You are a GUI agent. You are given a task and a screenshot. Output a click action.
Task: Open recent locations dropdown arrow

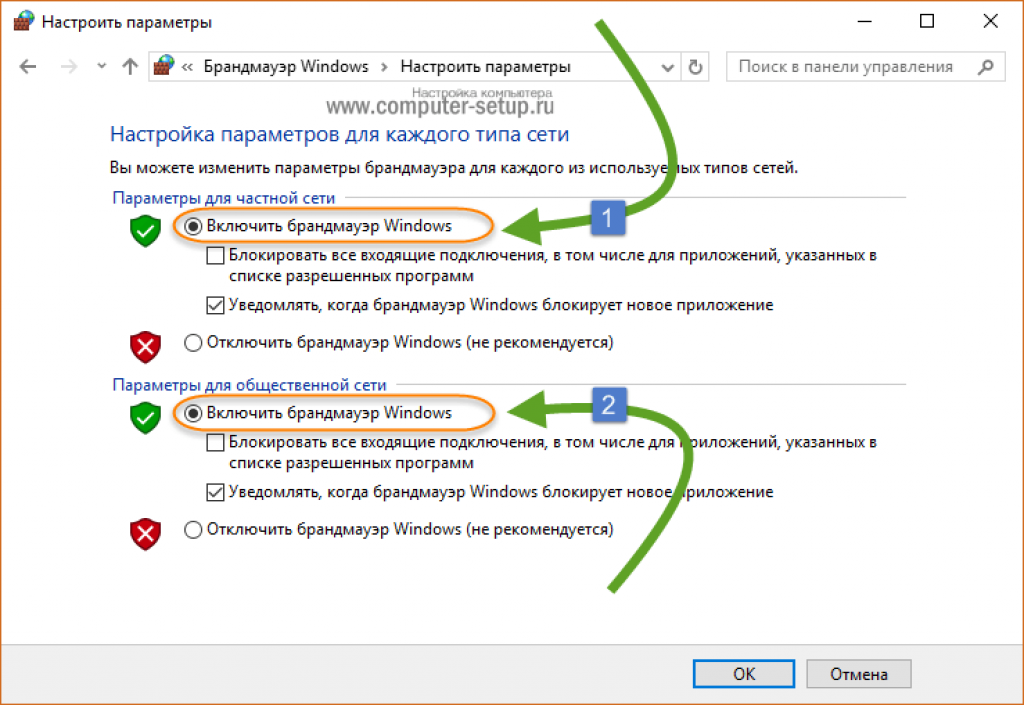(x=101, y=66)
